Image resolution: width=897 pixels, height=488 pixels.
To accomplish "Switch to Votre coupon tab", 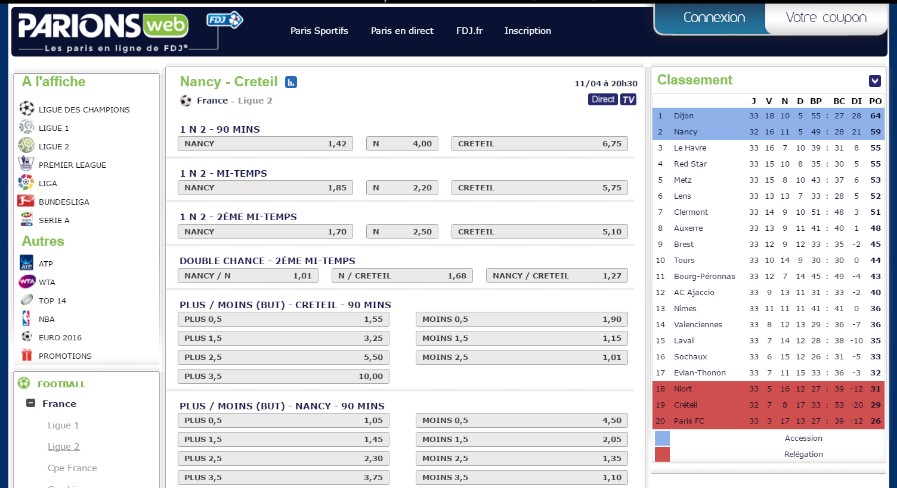I will pyautogui.click(x=825, y=18).
